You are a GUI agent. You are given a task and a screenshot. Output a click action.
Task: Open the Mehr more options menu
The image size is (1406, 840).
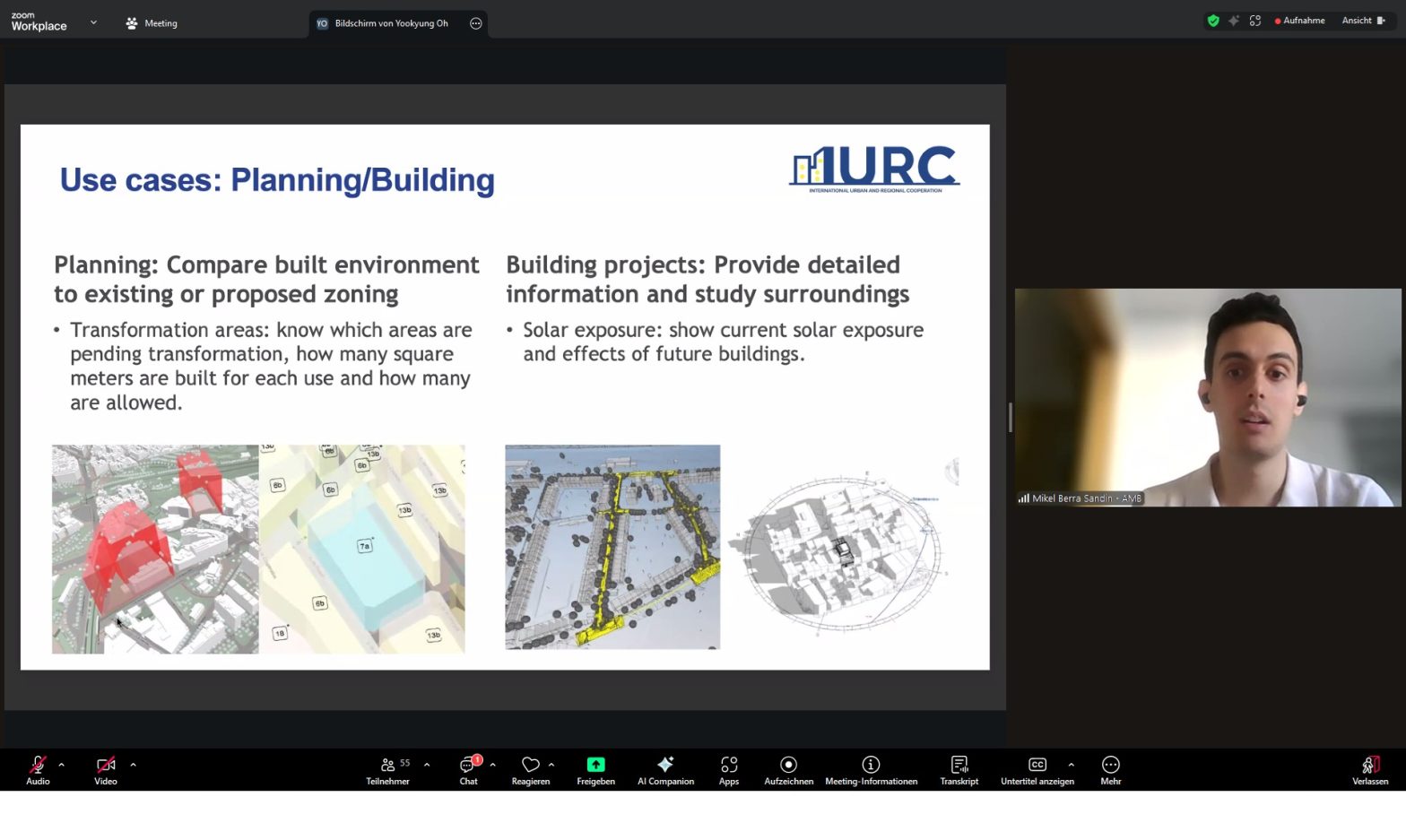pyautogui.click(x=1110, y=768)
